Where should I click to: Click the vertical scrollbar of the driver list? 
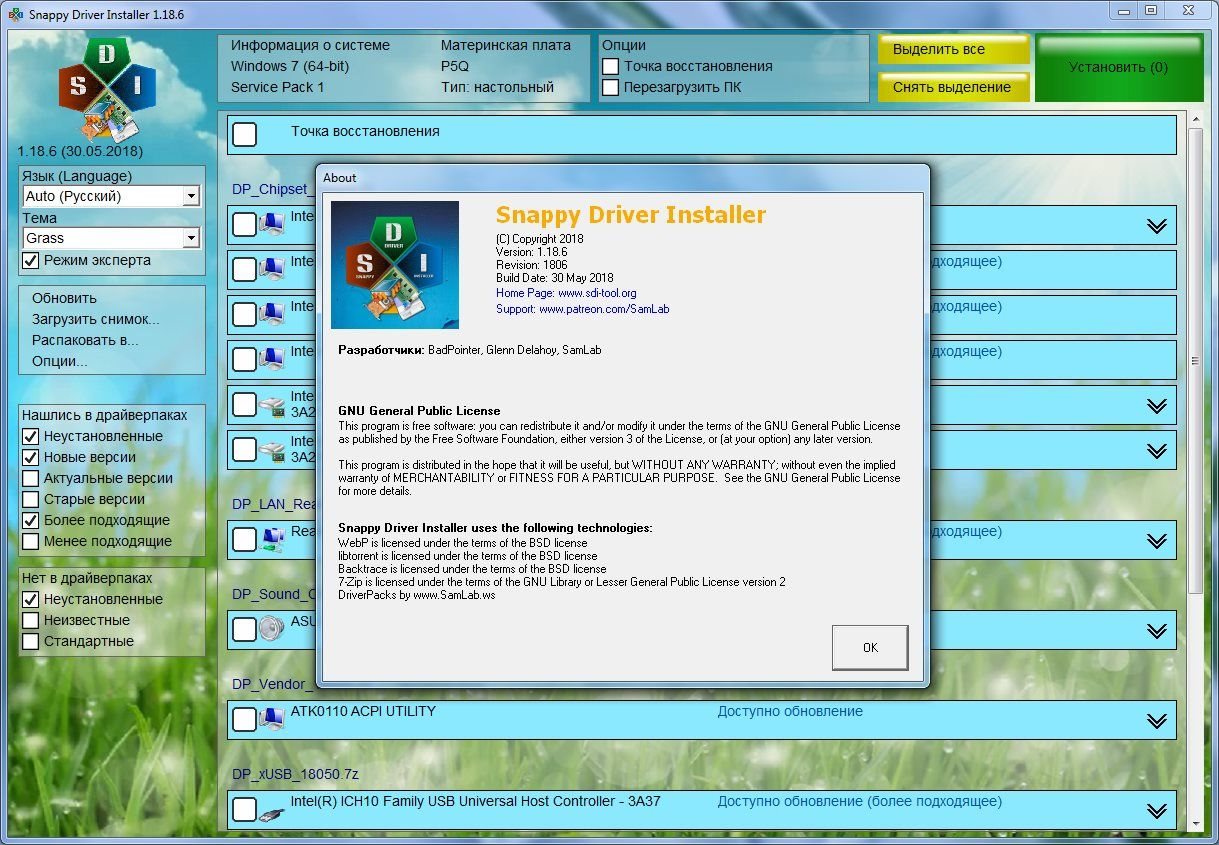1194,360
